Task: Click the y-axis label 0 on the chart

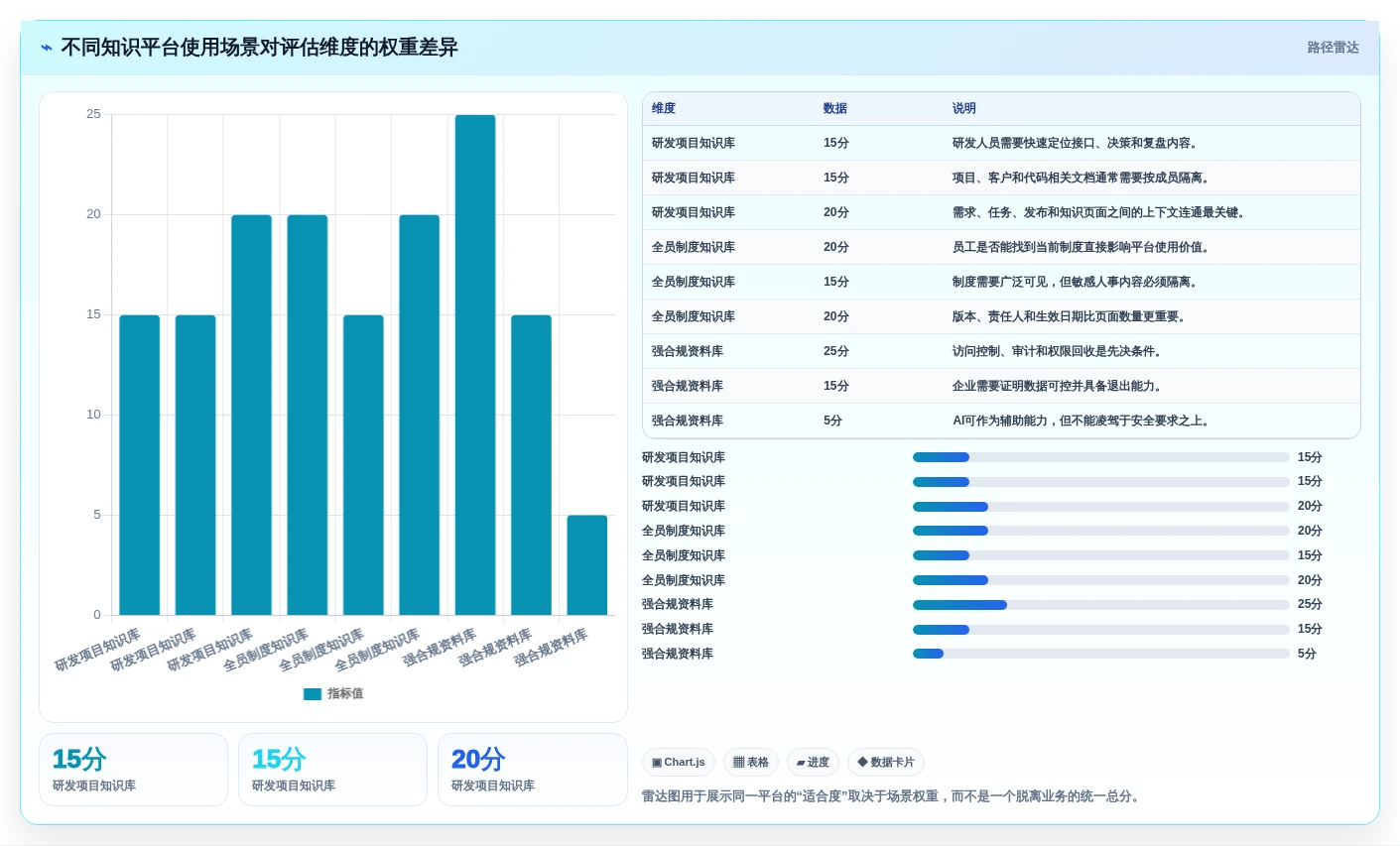Action: click(x=97, y=615)
